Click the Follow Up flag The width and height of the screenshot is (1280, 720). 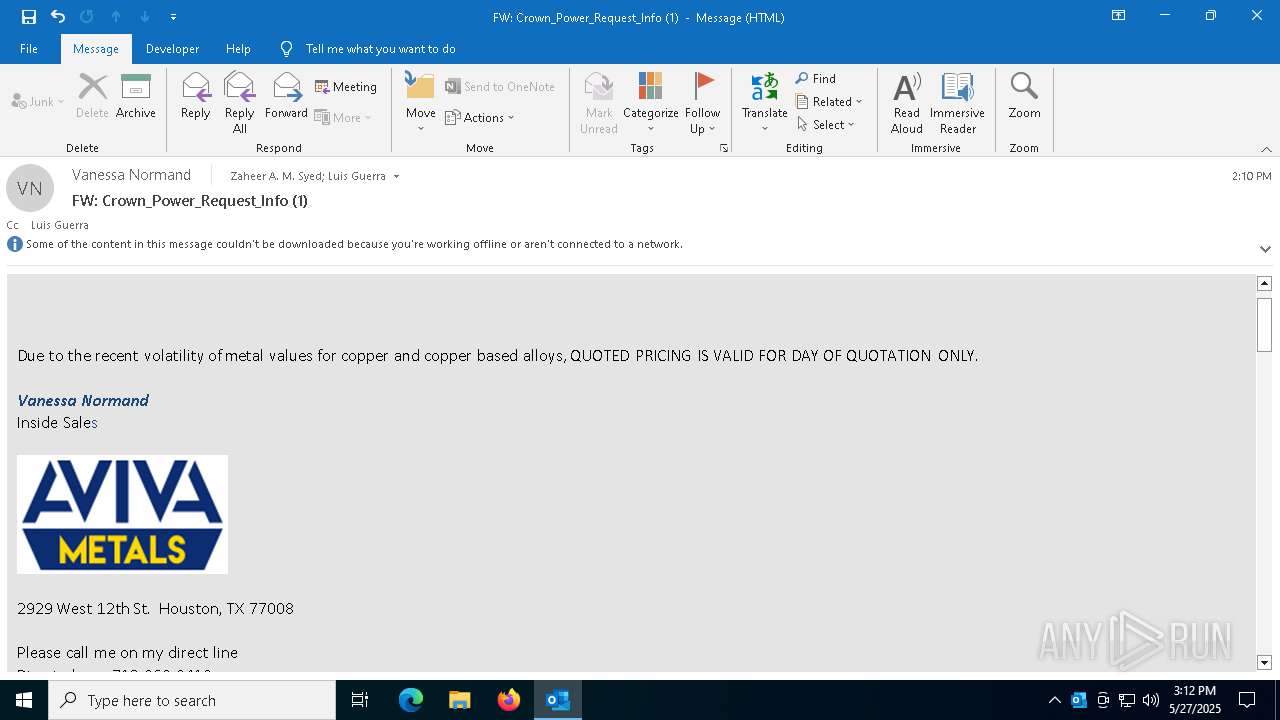tap(703, 103)
